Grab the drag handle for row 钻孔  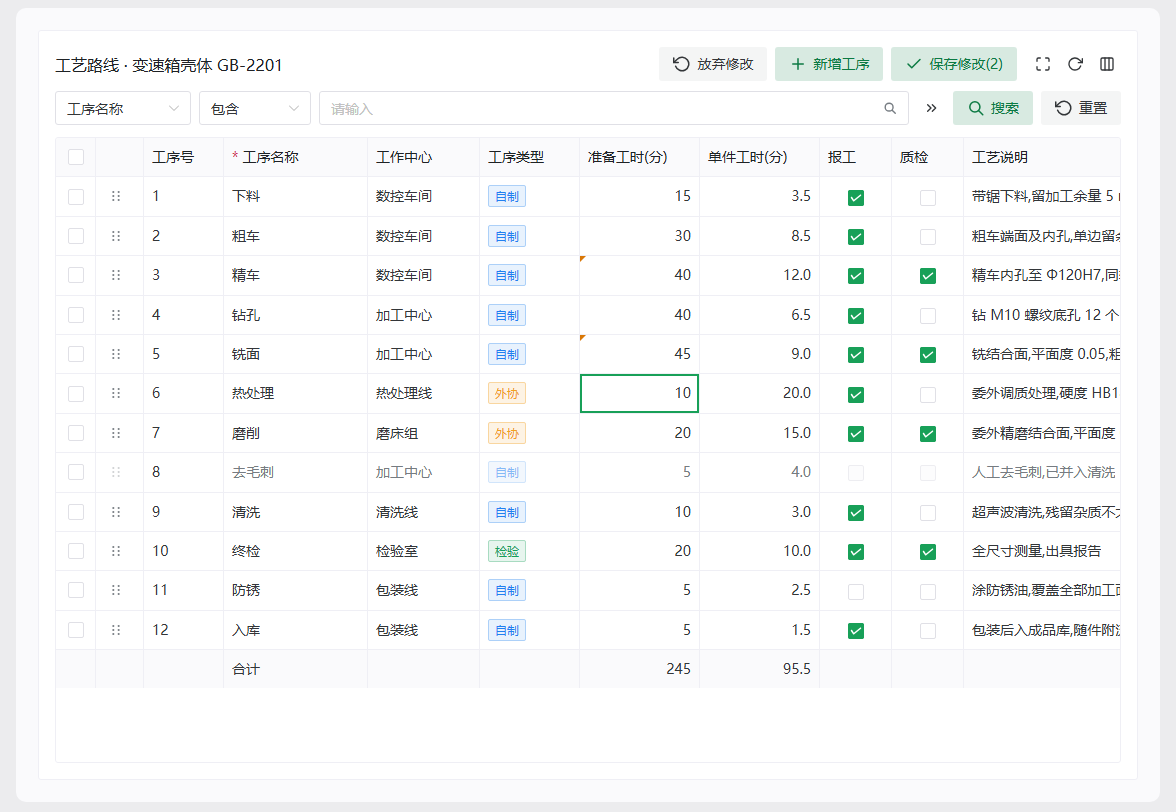116,315
